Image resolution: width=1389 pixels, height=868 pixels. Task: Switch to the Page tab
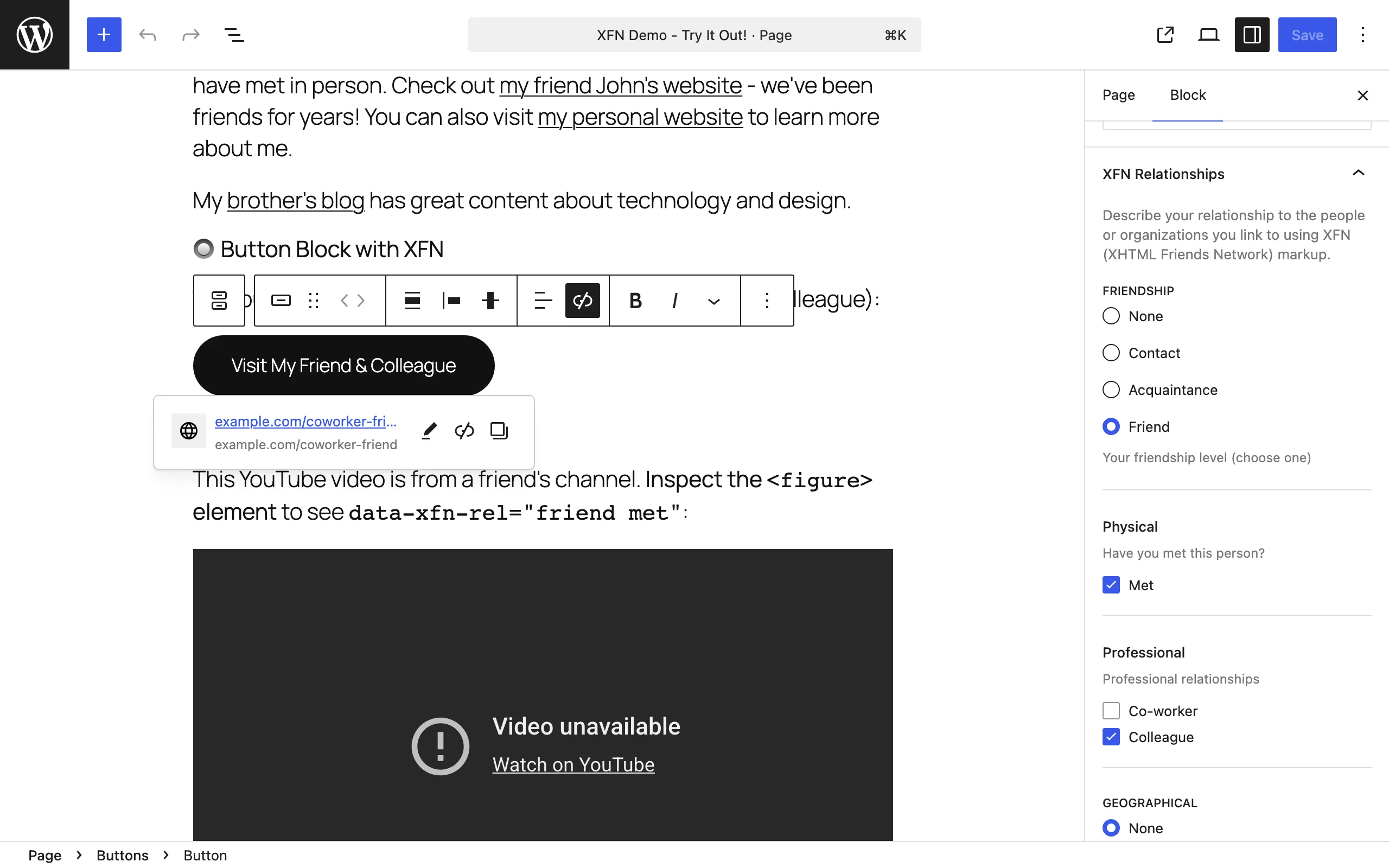click(x=1119, y=95)
